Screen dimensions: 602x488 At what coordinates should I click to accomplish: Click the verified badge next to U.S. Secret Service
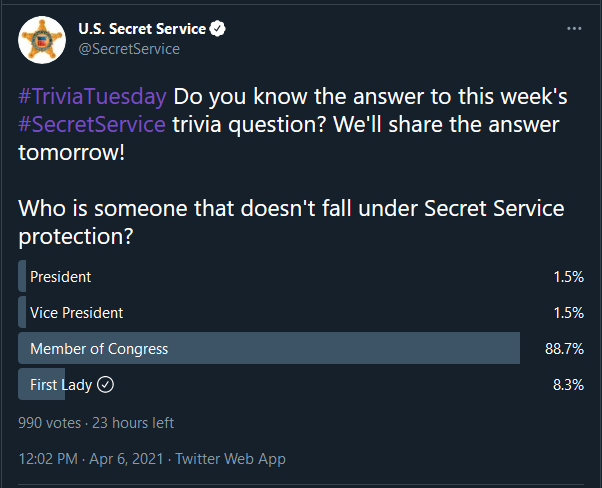pyautogui.click(x=217, y=29)
